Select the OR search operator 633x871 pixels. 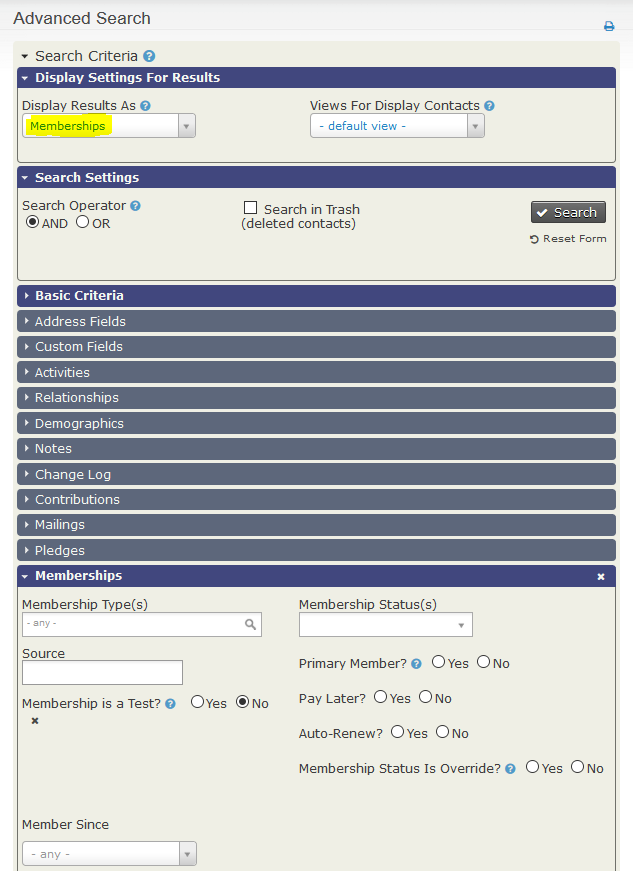click(83, 222)
